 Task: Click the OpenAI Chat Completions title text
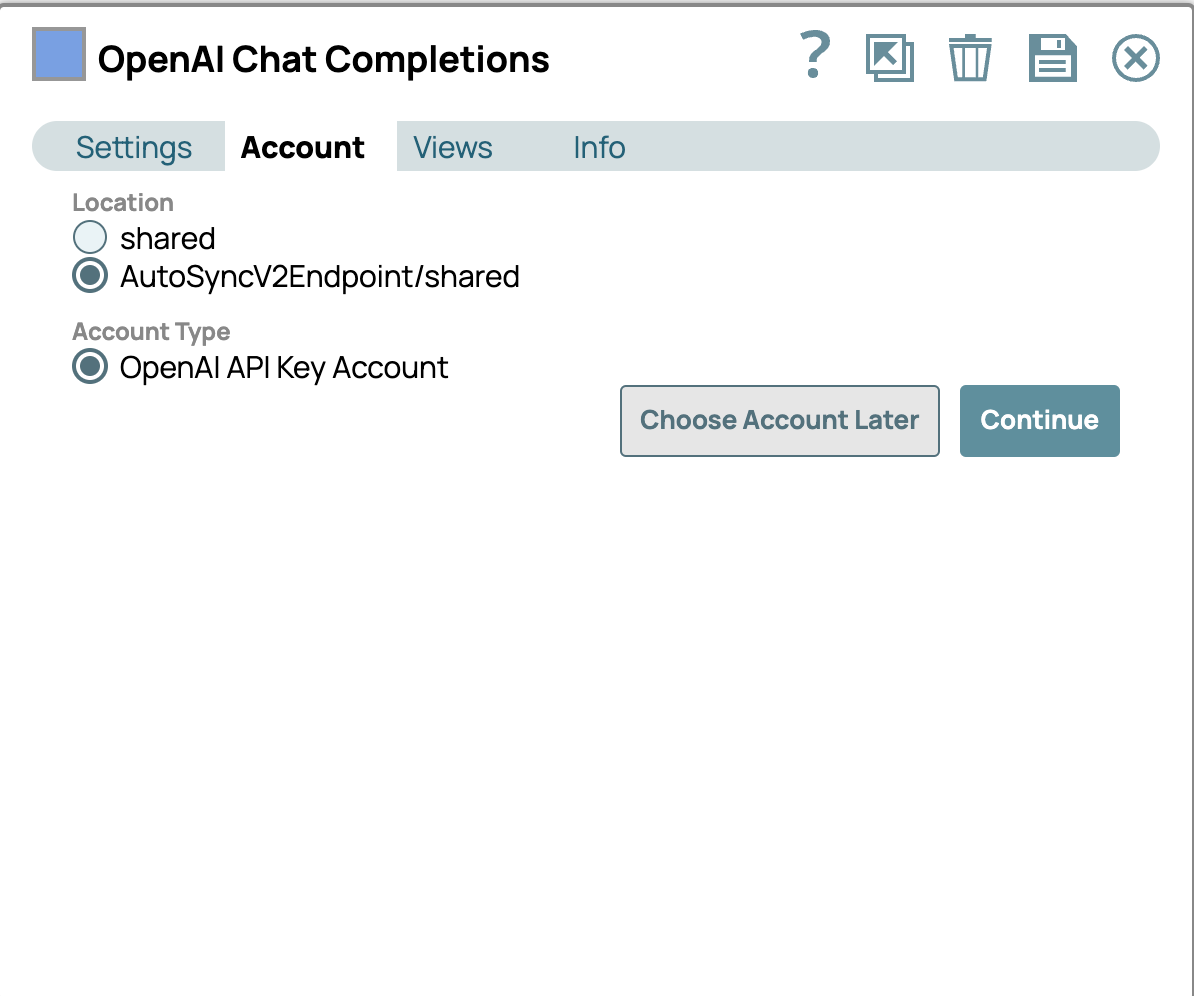coord(323,60)
